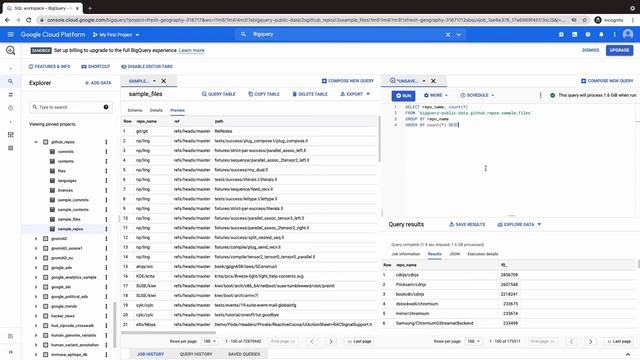Clear the Bigquery search box with X
Image resolution: width=640 pixels, height=360 pixels.
point(448,35)
